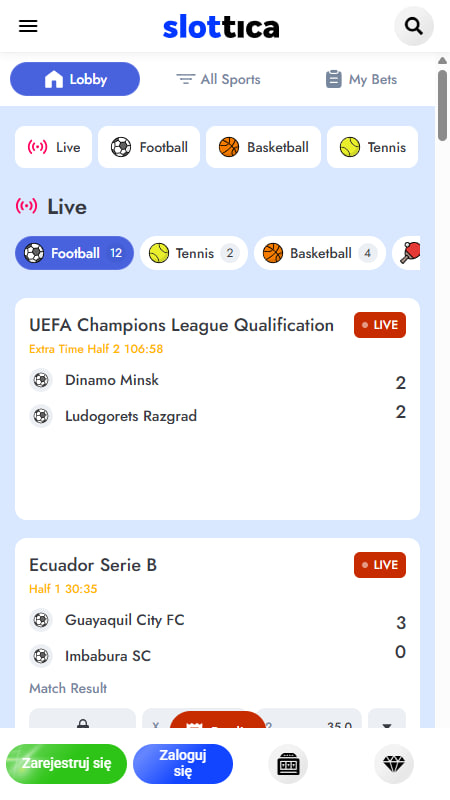Open the My Bets tab
Image resolution: width=450 pixels, height=800 pixels.
click(x=361, y=79)
